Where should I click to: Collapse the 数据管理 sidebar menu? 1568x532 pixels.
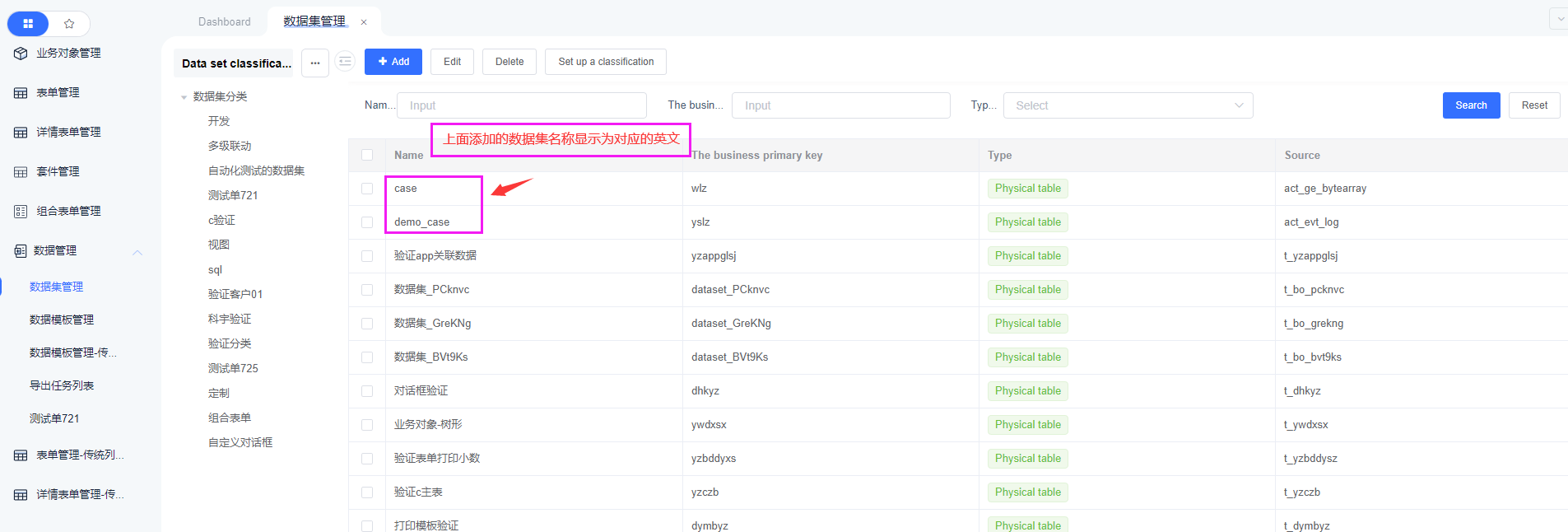coord(137,252)
